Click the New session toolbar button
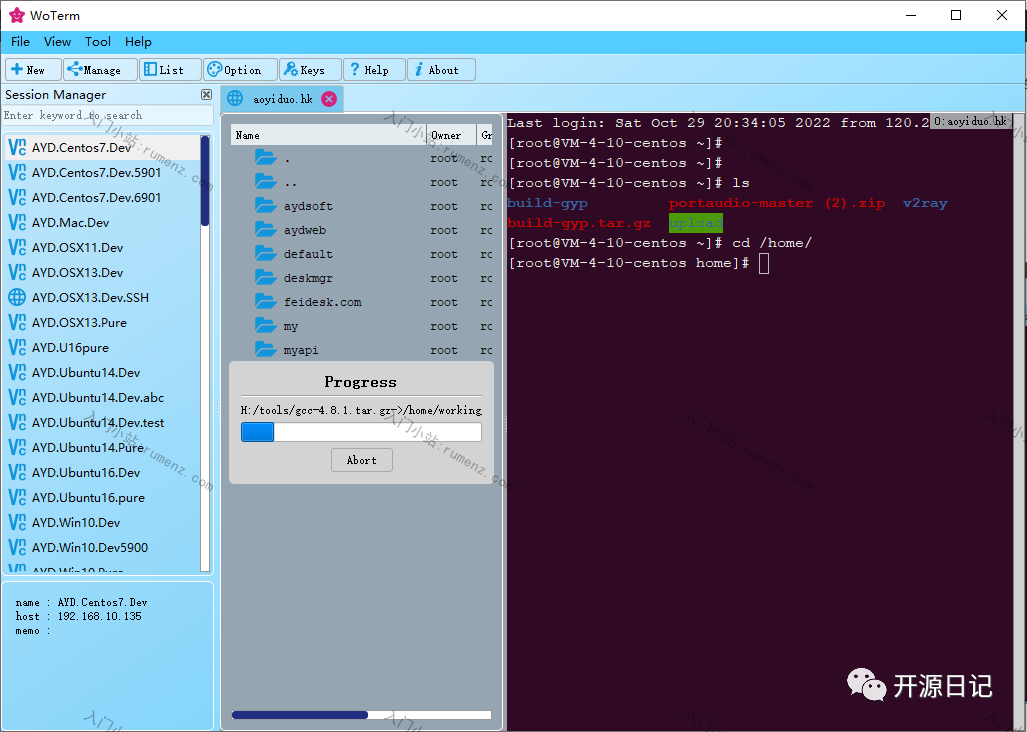The height and width of the screenshot is (732, 1027). pyautogui.click(x=33, y=69)
